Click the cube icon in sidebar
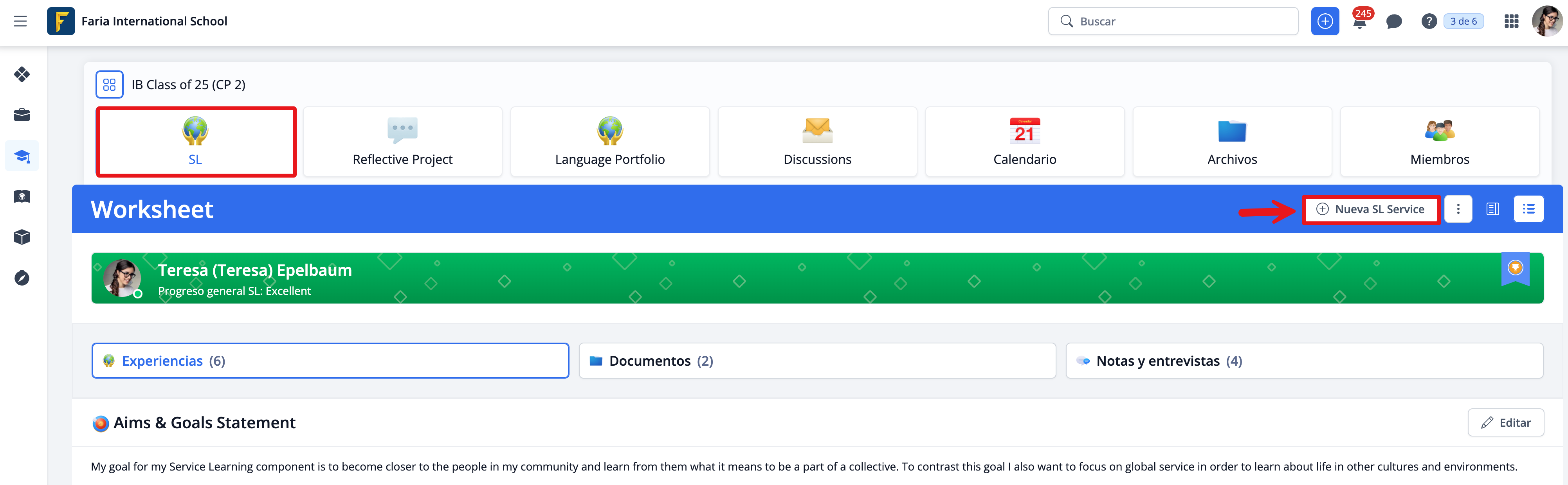The width and height of the screenshot is (1568, 485). 22,237
